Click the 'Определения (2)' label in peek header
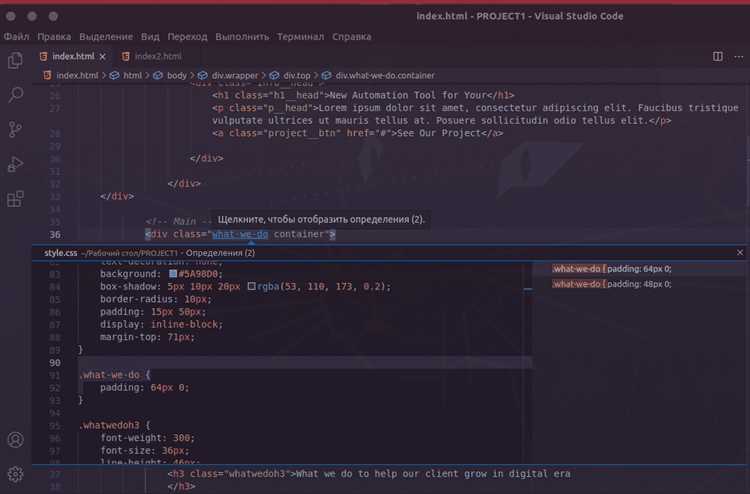The height and width of the screenshot is (494, 750). click(x=220, y=253)
